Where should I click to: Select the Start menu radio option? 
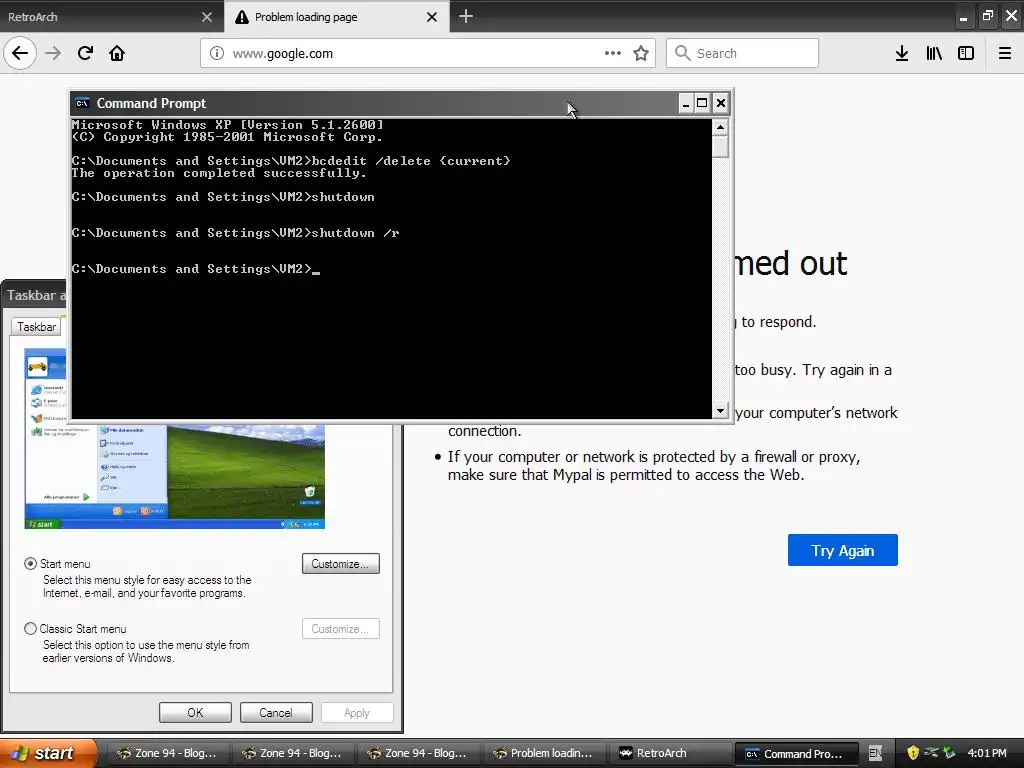[30, 564]
